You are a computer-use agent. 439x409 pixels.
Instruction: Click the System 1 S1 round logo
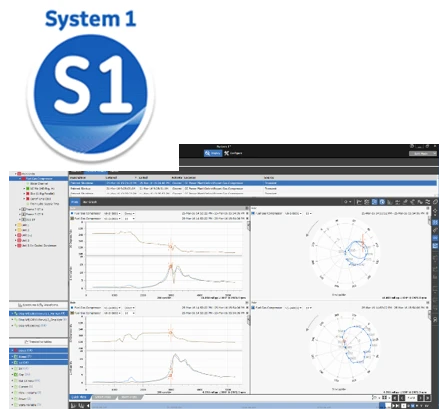pos(90,94)
